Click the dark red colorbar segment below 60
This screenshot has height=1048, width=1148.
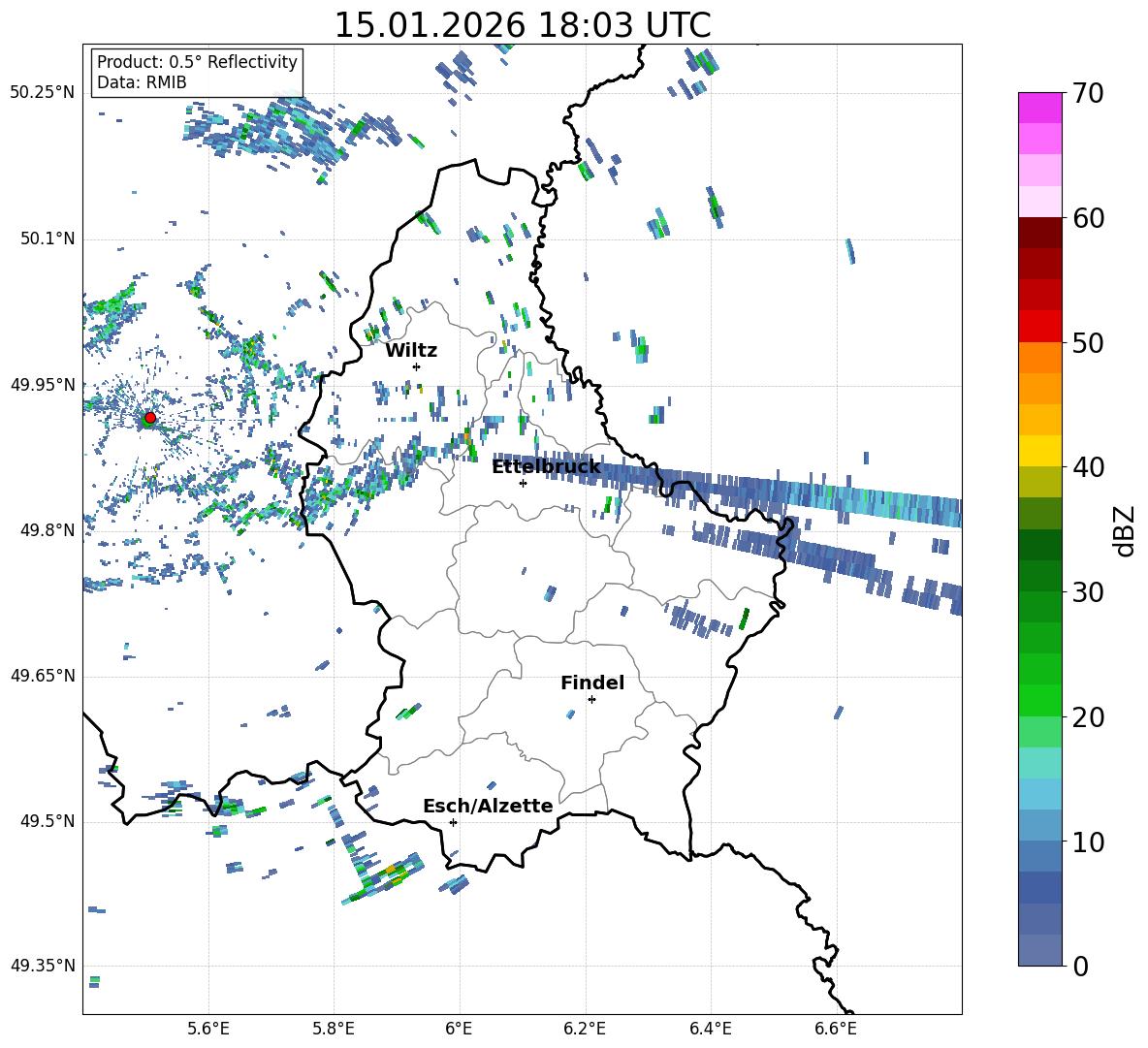(1039, 233)
